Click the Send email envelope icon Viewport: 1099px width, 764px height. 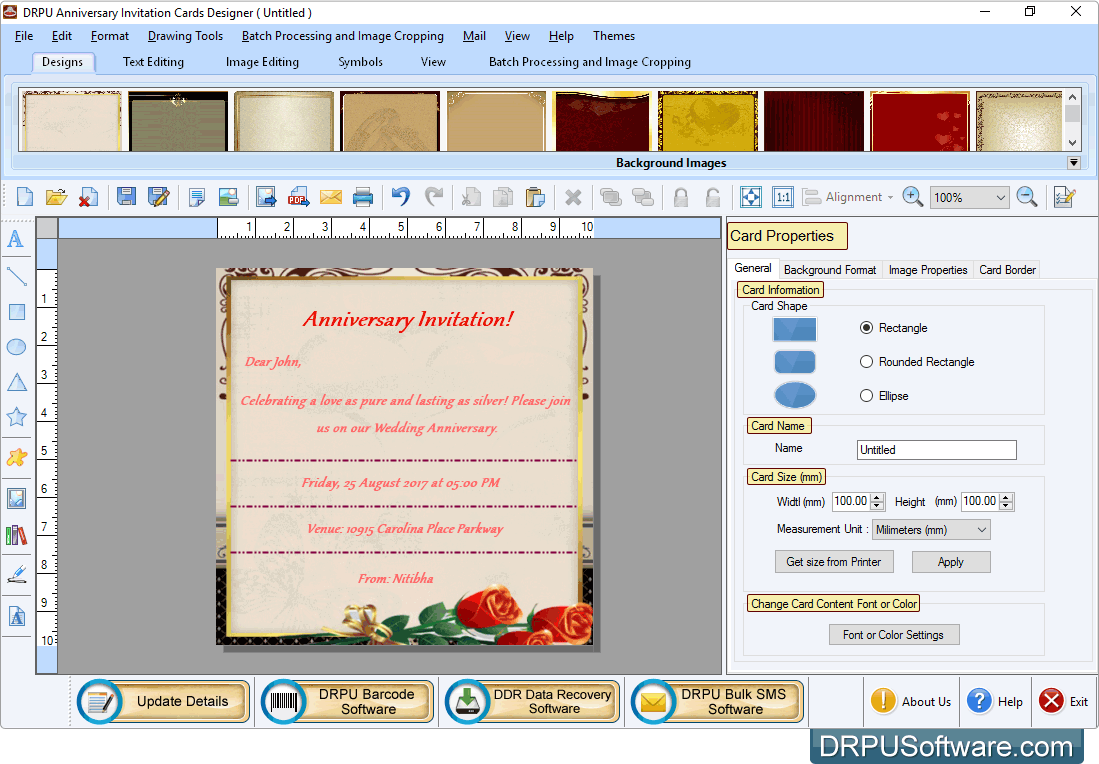[x=331, y=197]
